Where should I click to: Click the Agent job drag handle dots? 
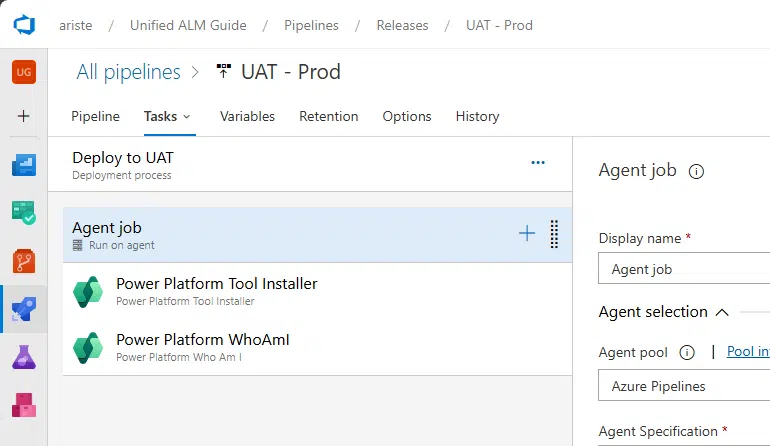click(554, 234)
